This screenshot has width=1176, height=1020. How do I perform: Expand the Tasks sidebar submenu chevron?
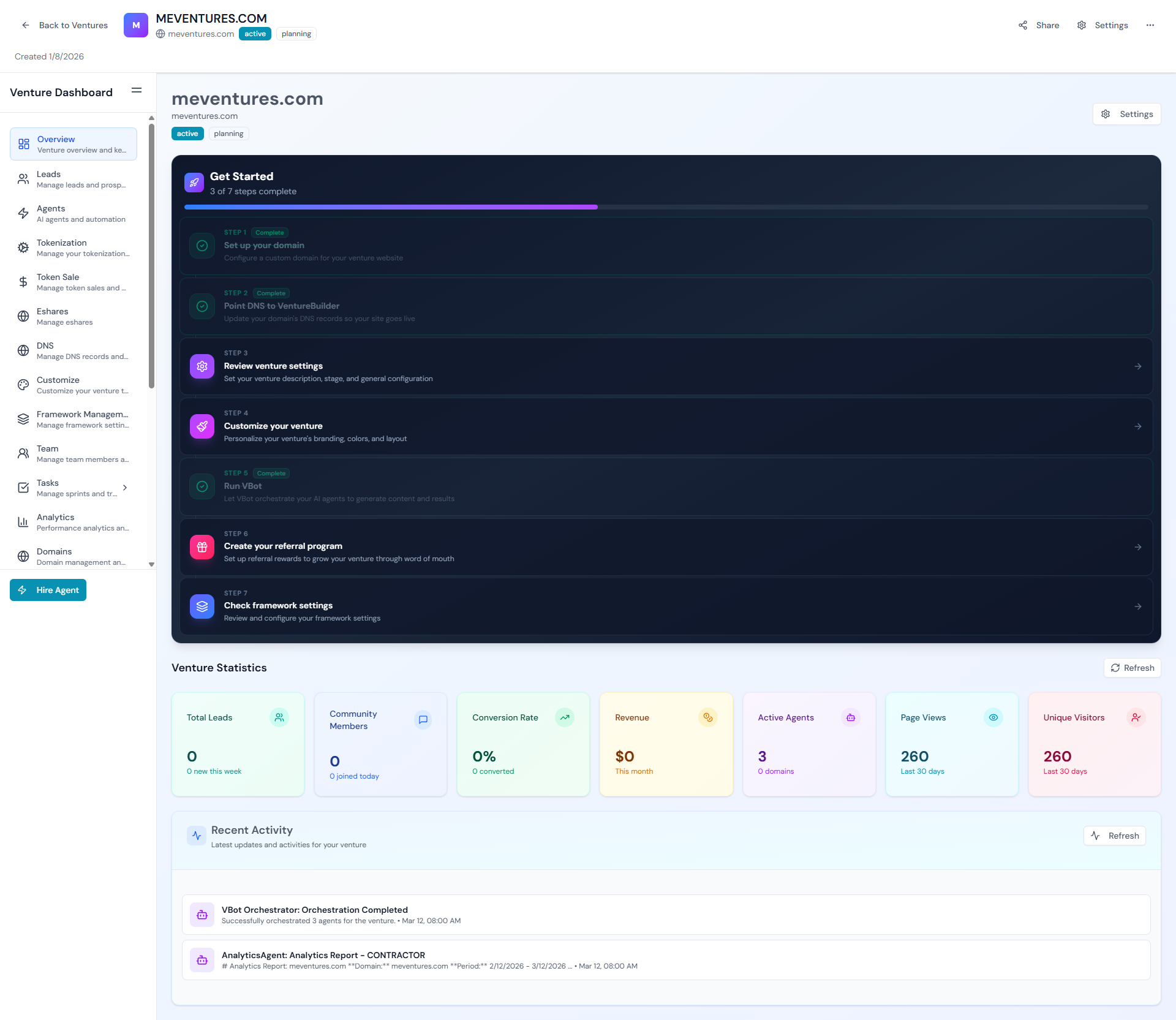(x=125, y=488)
